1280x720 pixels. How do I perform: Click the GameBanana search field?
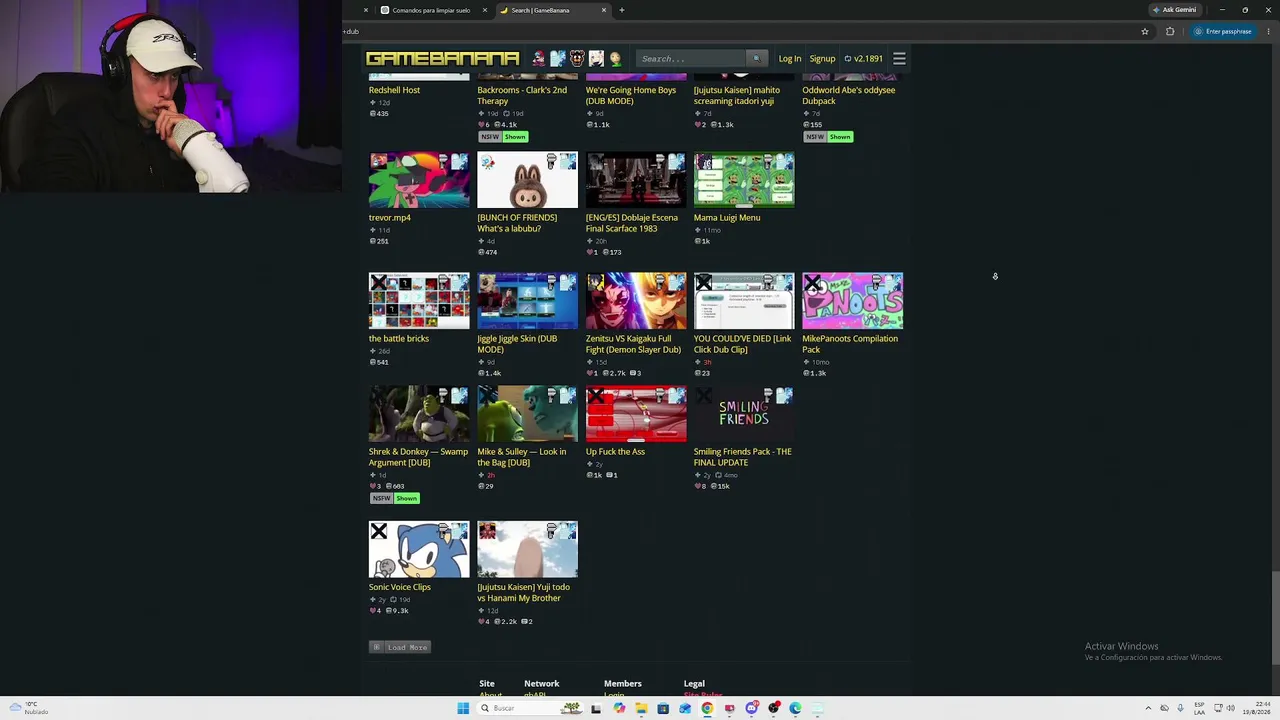(x=692, y=58)
